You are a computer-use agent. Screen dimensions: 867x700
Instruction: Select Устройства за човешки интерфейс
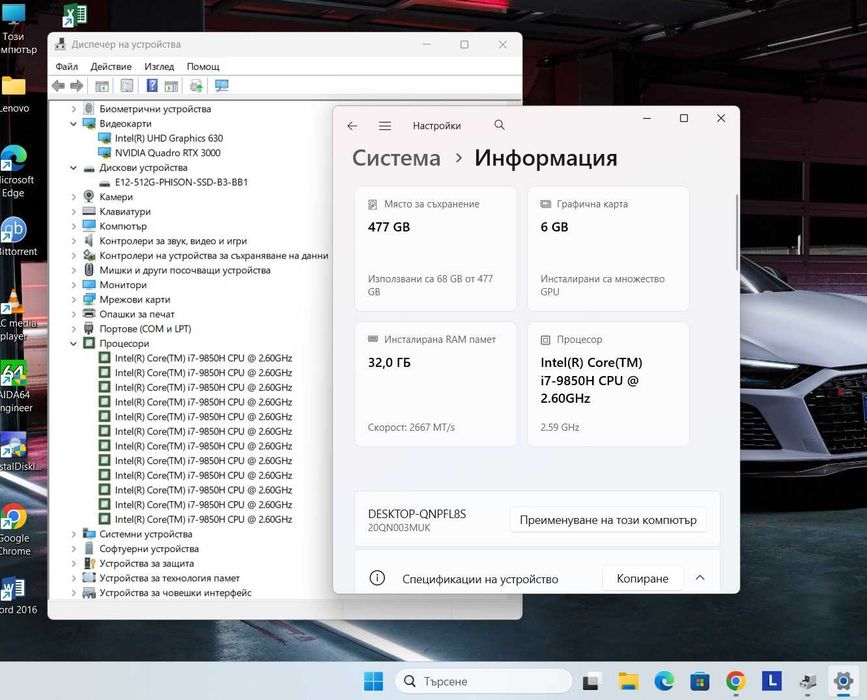point(175,593)
